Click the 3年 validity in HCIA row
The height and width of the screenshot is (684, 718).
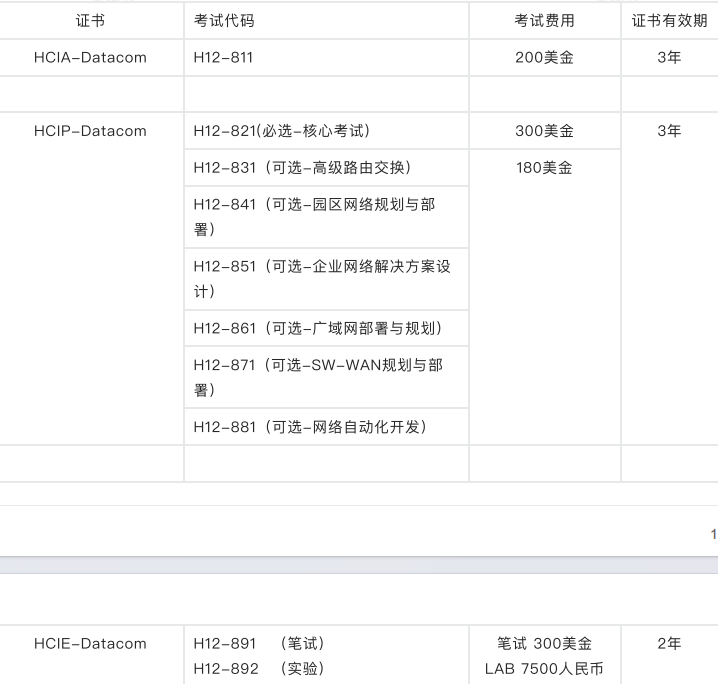(669, 58)
